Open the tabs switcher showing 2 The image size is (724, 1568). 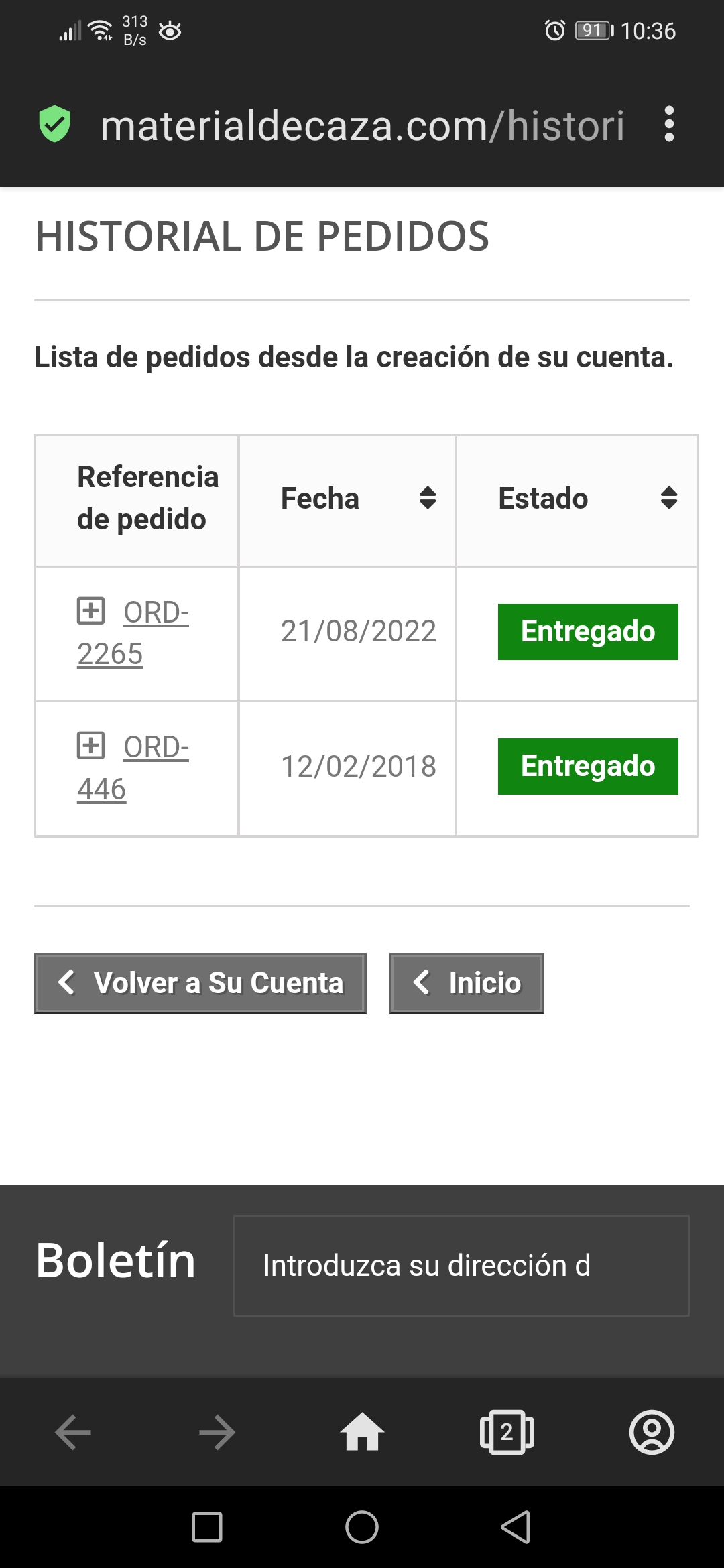(x=507, y=1432)
